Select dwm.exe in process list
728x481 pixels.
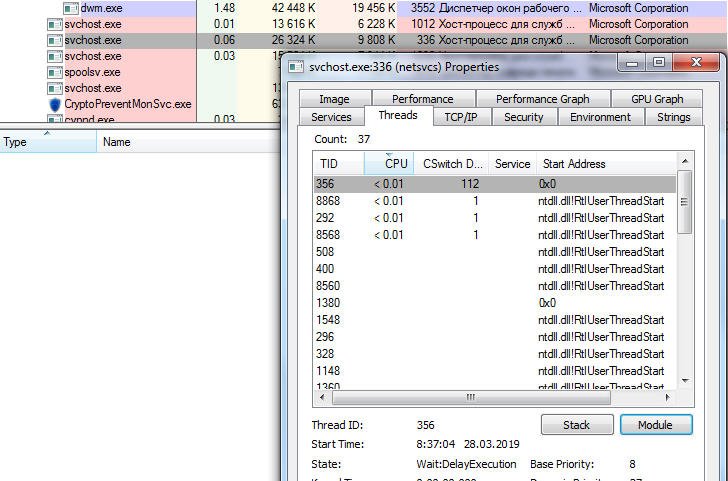101,8
